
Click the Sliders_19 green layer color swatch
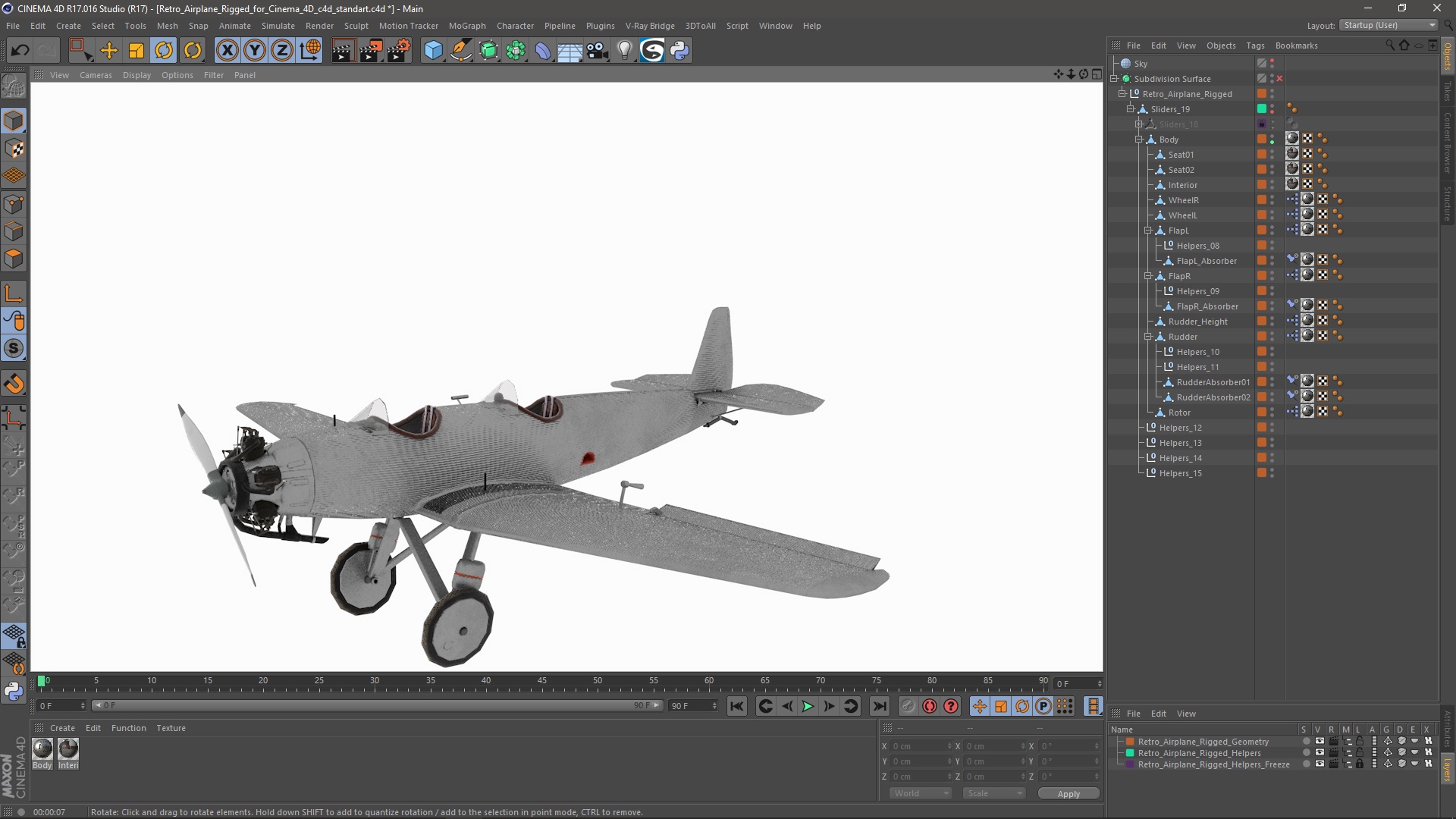coord(1262,109)
